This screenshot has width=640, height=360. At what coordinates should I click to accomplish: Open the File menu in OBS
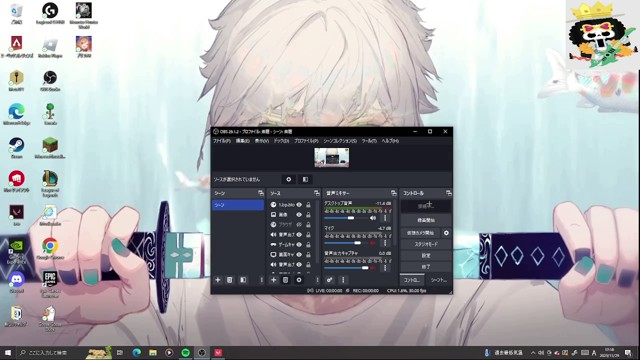pos(222,141)
